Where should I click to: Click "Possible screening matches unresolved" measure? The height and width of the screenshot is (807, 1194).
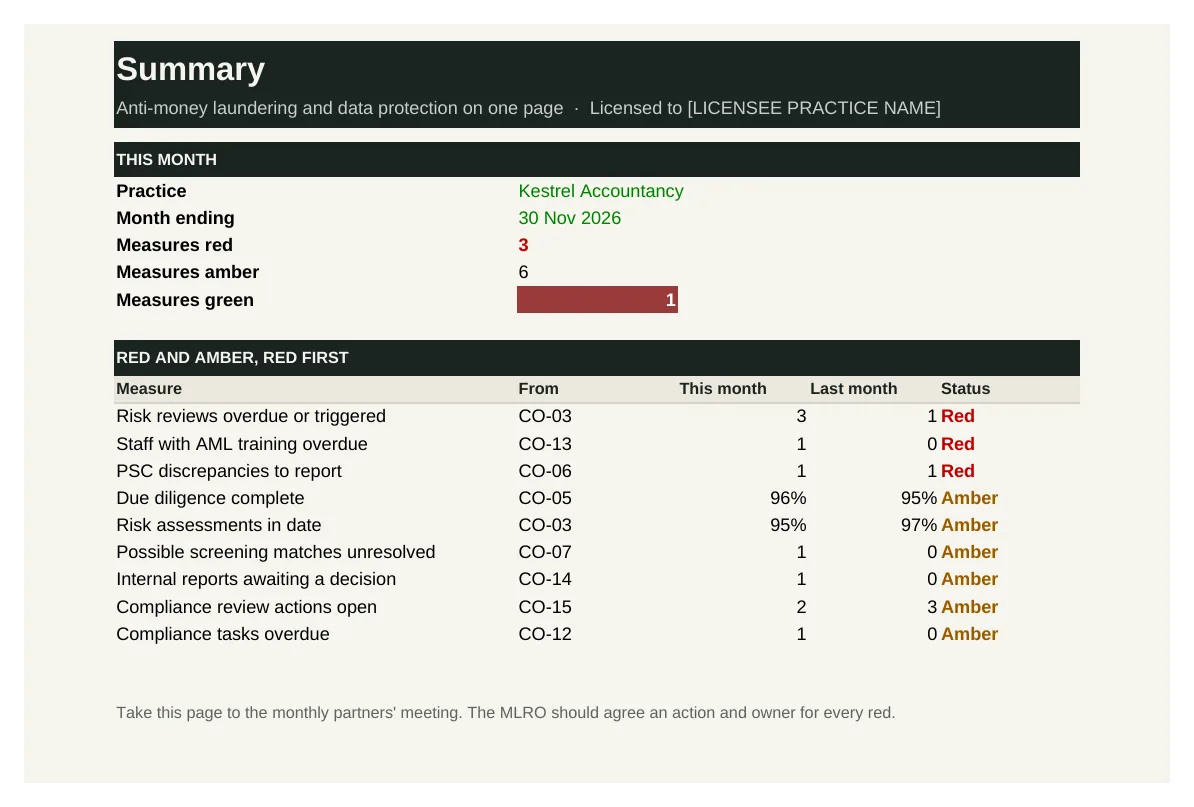click(x=276, y=552)
